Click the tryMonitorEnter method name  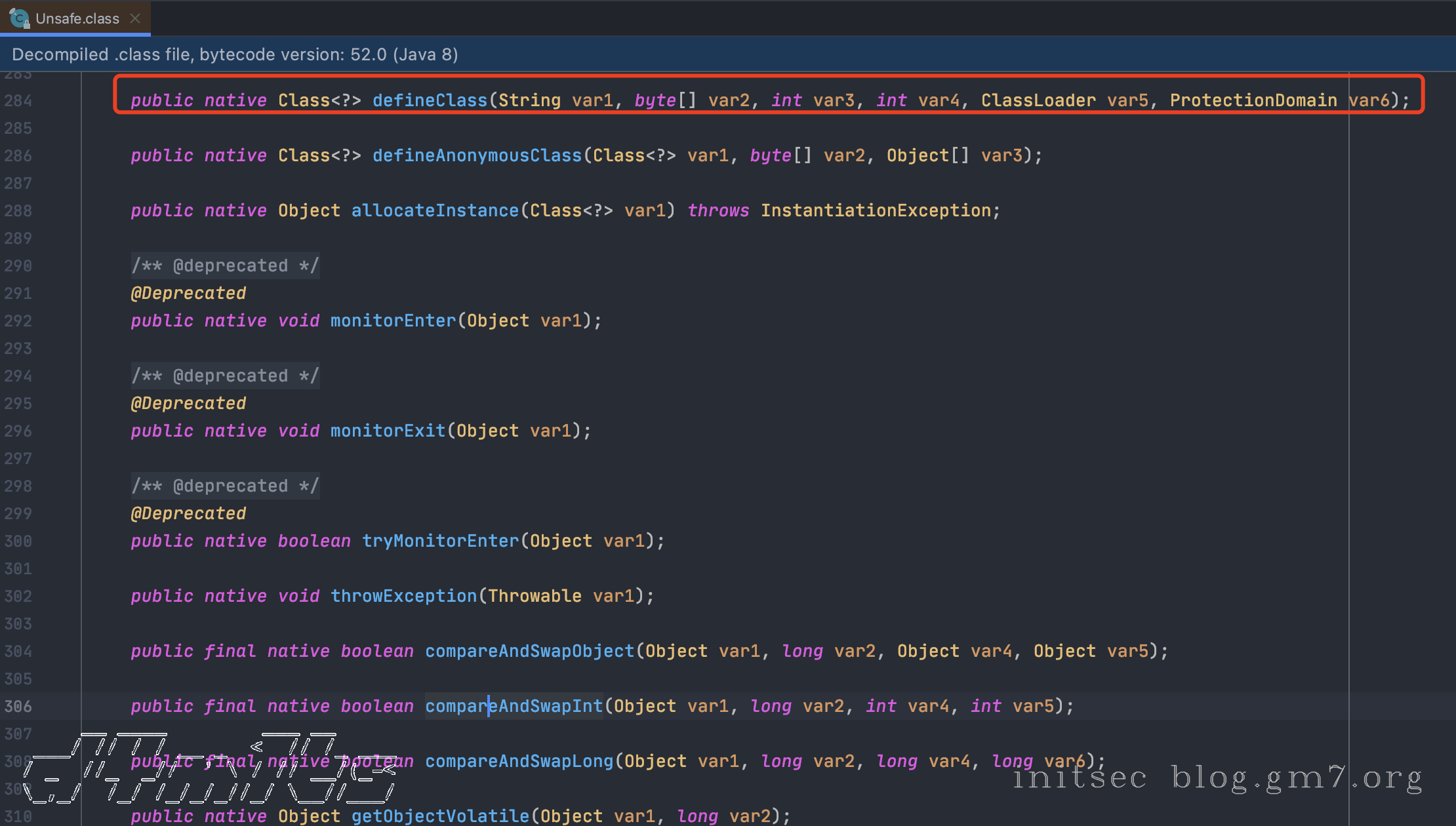(440, 541)
